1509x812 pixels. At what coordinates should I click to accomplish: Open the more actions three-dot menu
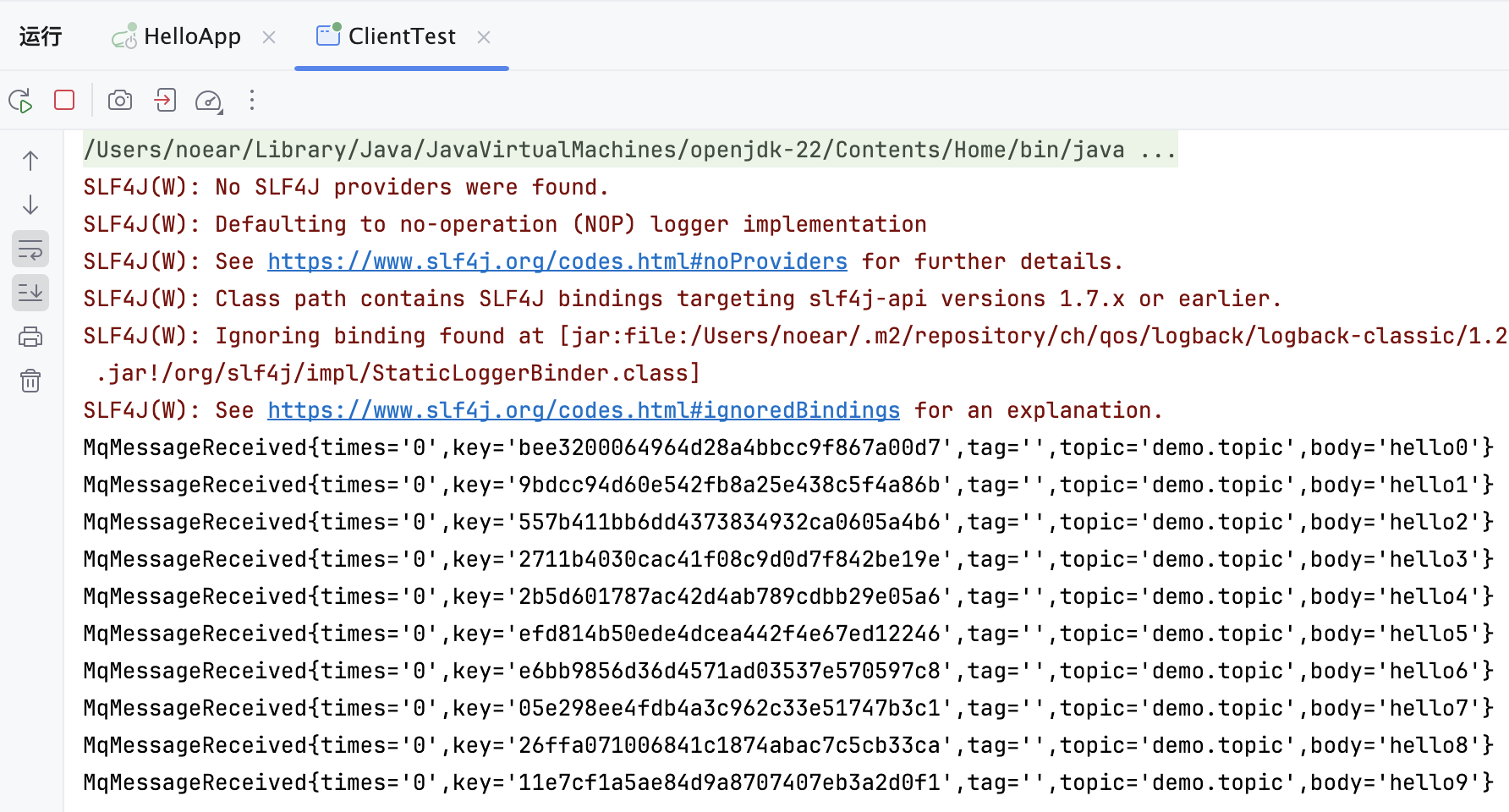pos(252,101)
